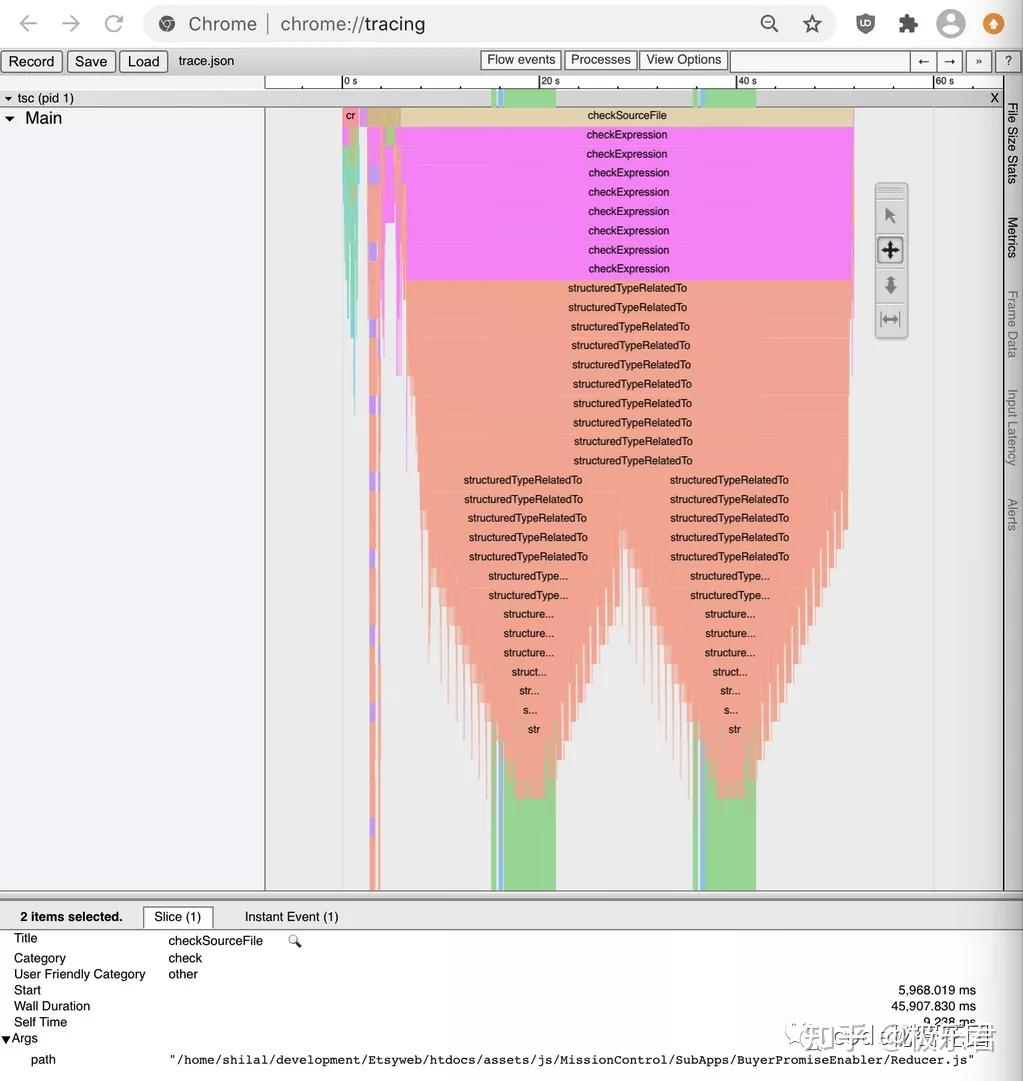The height and width of the screenshot is (1081, 1023).
Task: Open the uBlock Origin extension icon
Action: (x=864, y=22)
